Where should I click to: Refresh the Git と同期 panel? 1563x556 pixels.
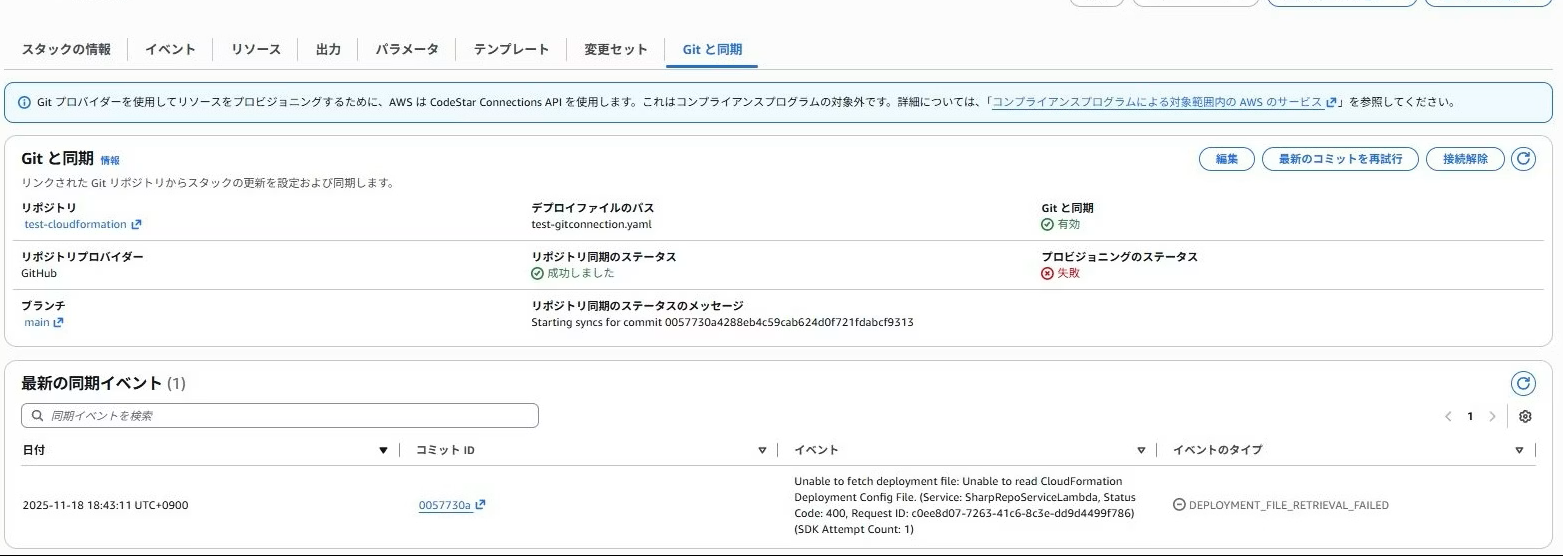tap(1523, 159)
